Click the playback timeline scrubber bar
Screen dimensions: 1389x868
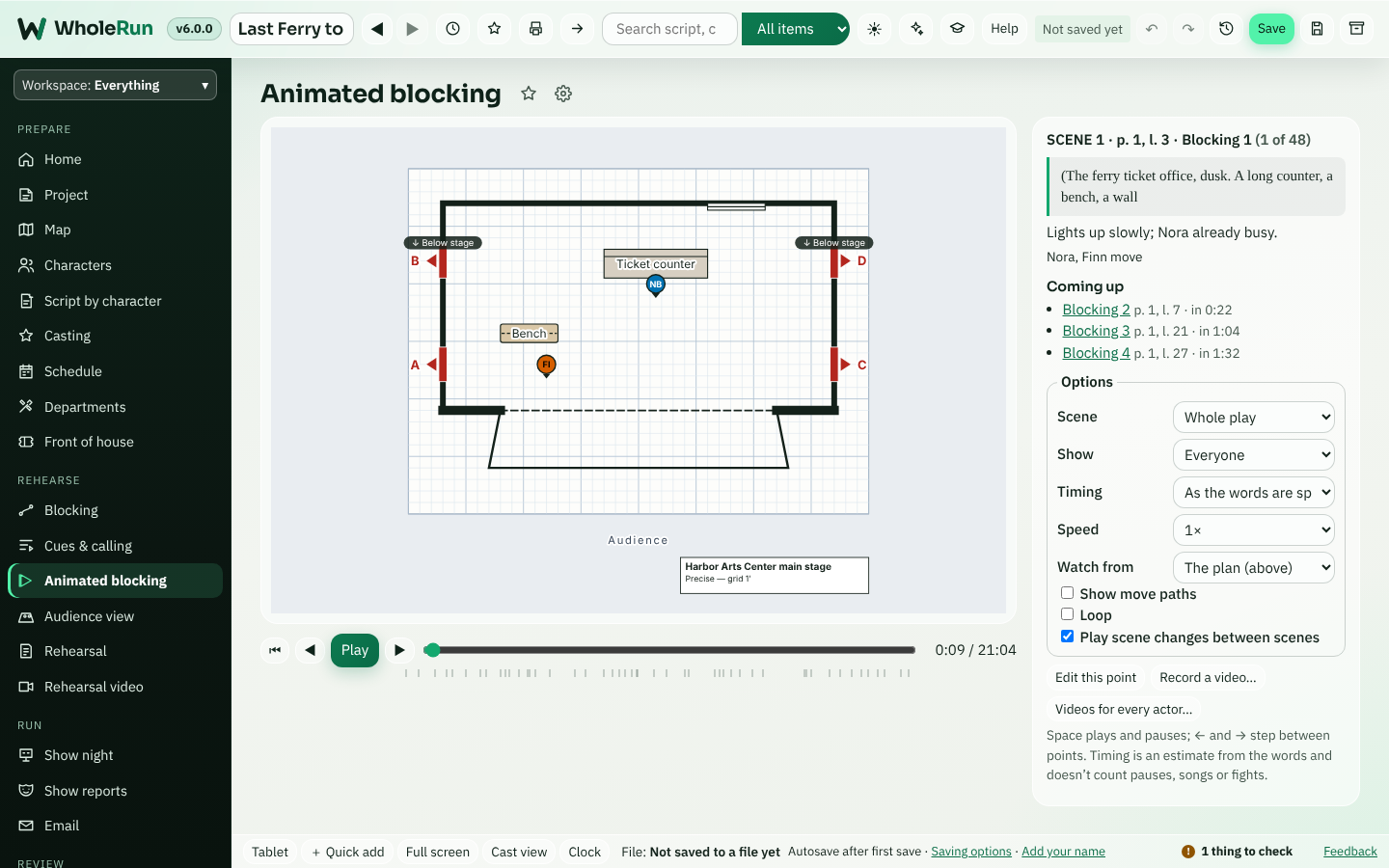click(670, 650)
